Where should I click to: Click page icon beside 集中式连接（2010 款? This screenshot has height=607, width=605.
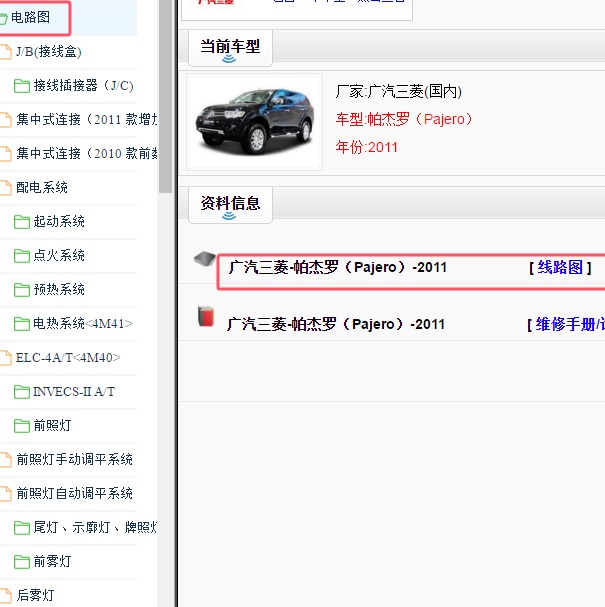pos(5,154)
